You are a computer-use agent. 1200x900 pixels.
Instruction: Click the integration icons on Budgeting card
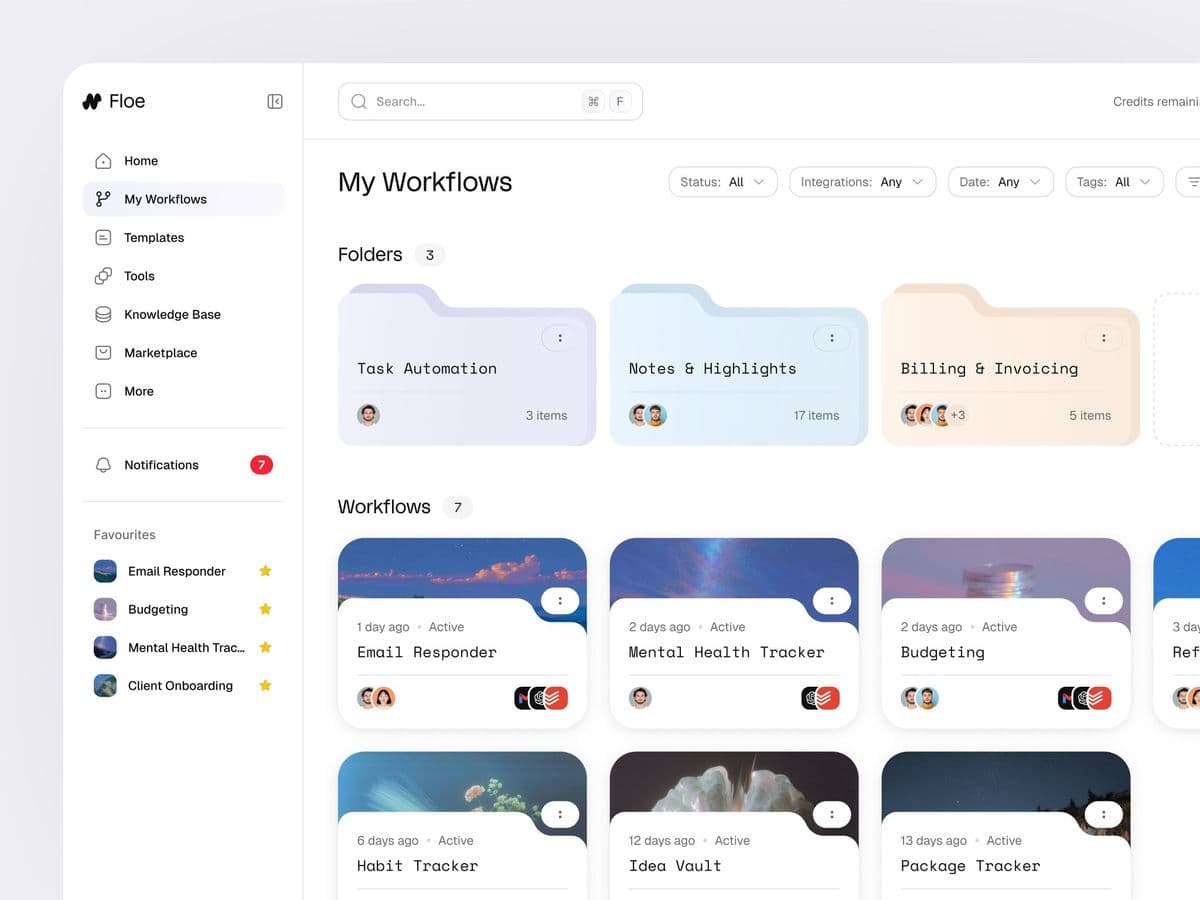tap(1084, 698)
